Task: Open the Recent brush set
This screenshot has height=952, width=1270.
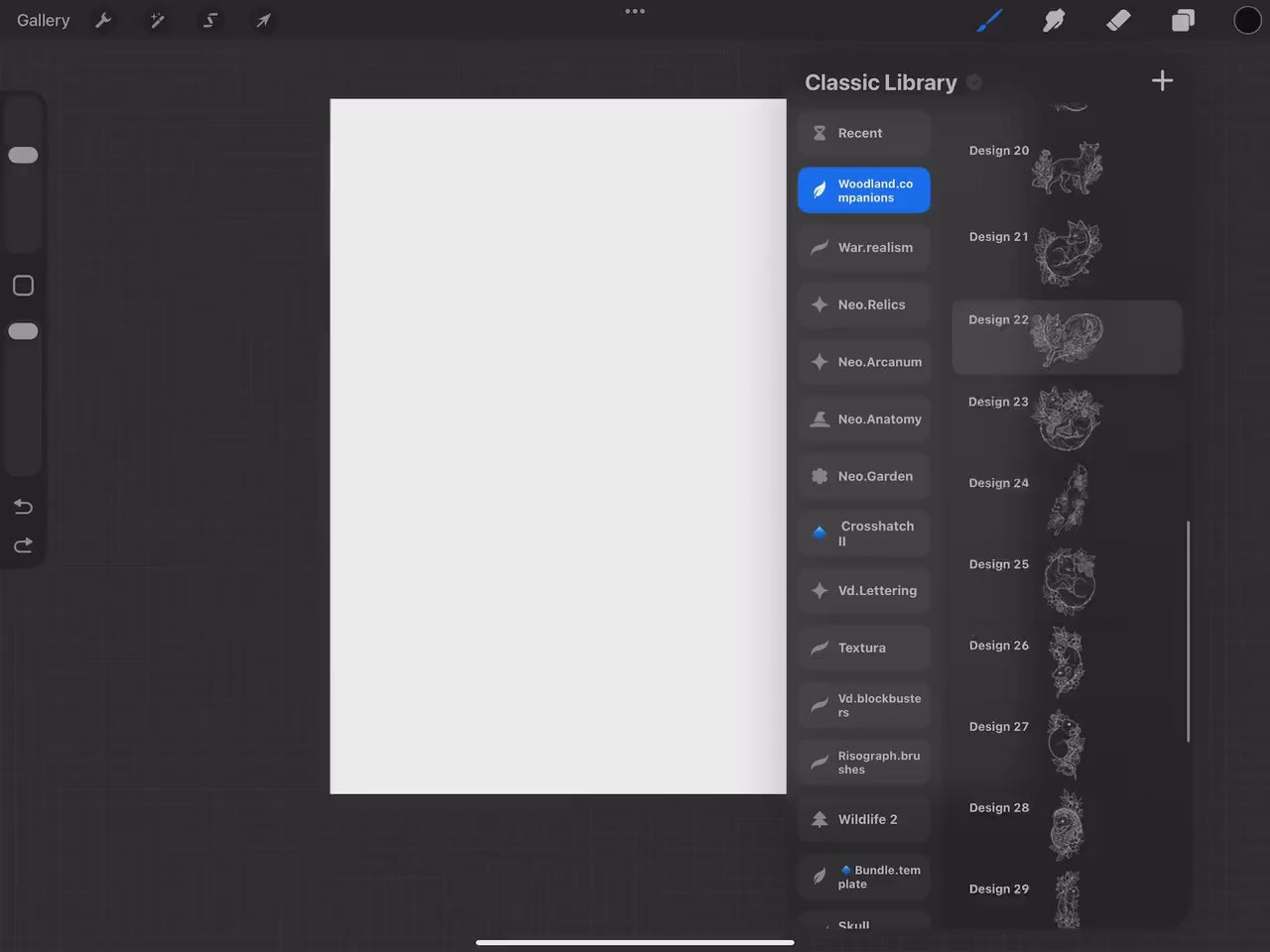Action: tap(864, 133)
